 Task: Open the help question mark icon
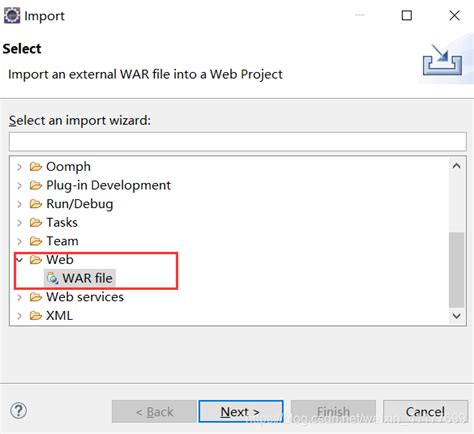(x=18, y=411)
